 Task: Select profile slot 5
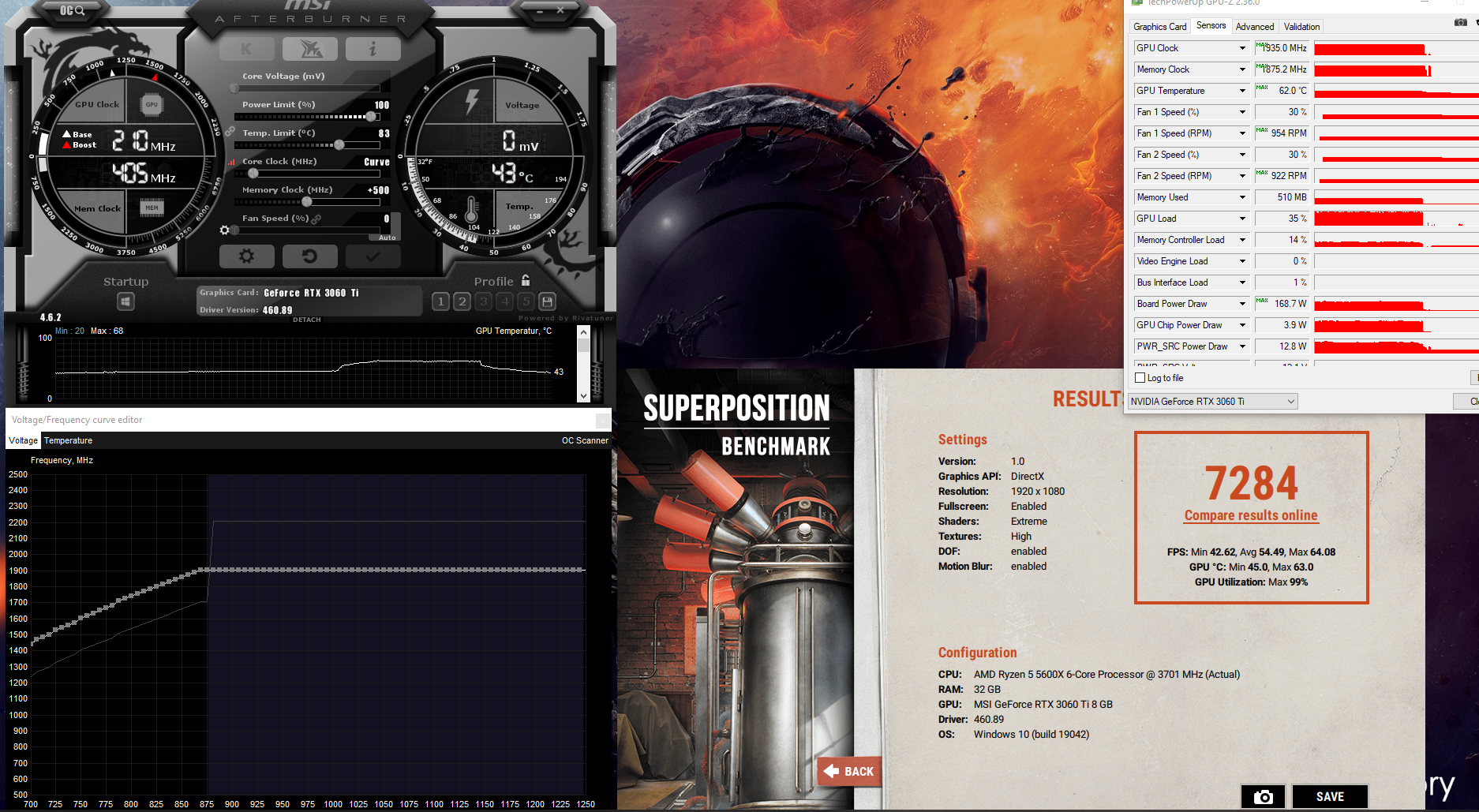point(526,301)
